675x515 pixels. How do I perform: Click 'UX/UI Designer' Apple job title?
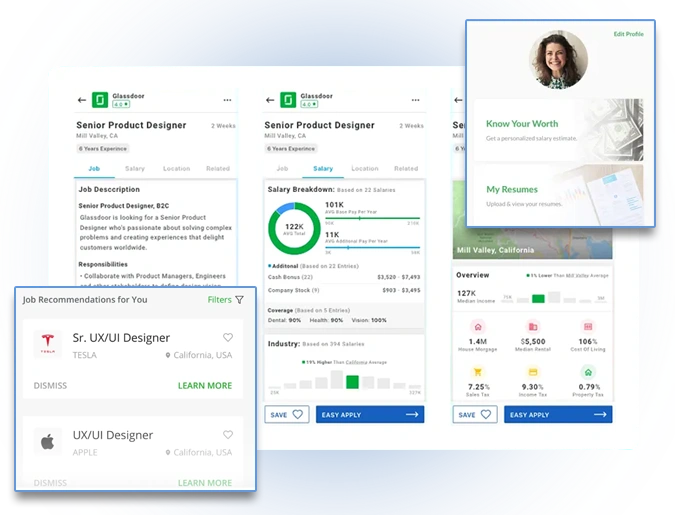coord(113,435)
